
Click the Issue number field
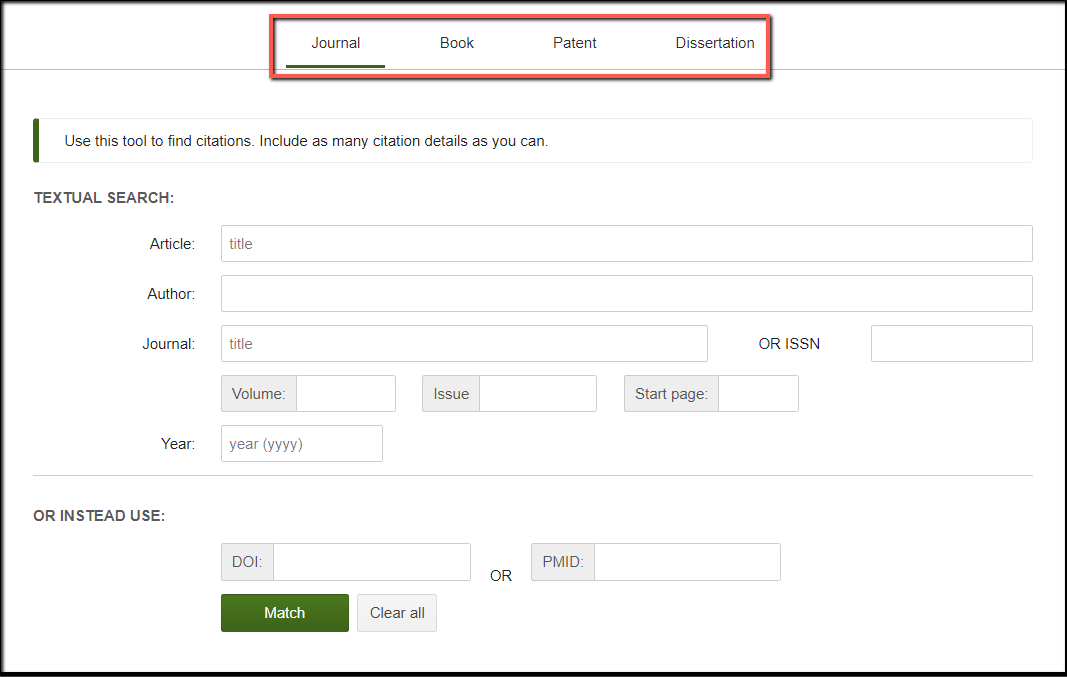[x=538, y=393]
